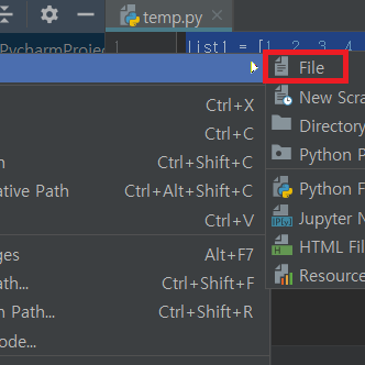Click the Python Package folder icon

tap(281, 152)
